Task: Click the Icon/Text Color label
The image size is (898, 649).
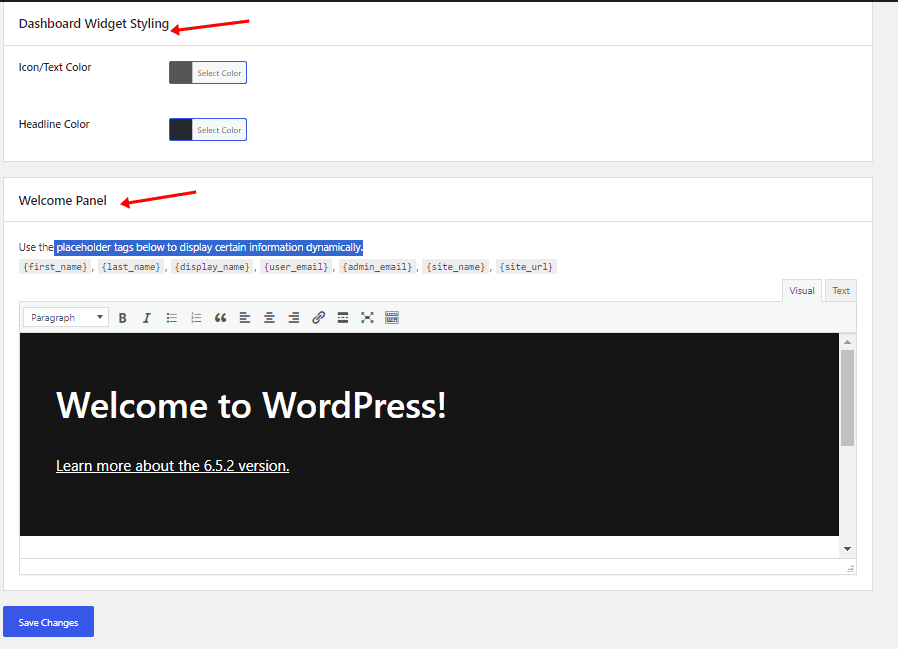Action: (55, 67)
